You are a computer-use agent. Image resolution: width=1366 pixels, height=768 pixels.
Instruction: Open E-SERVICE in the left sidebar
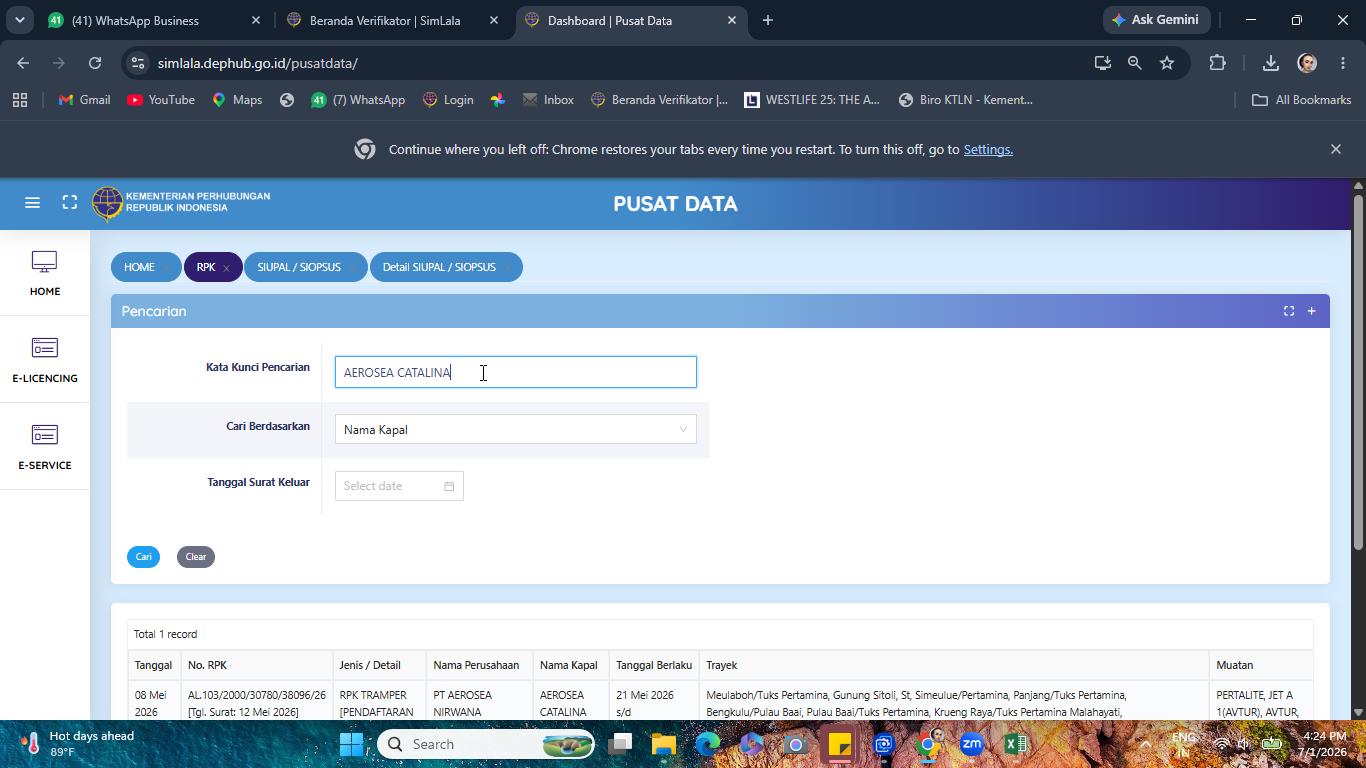click(x=45, y=447)
